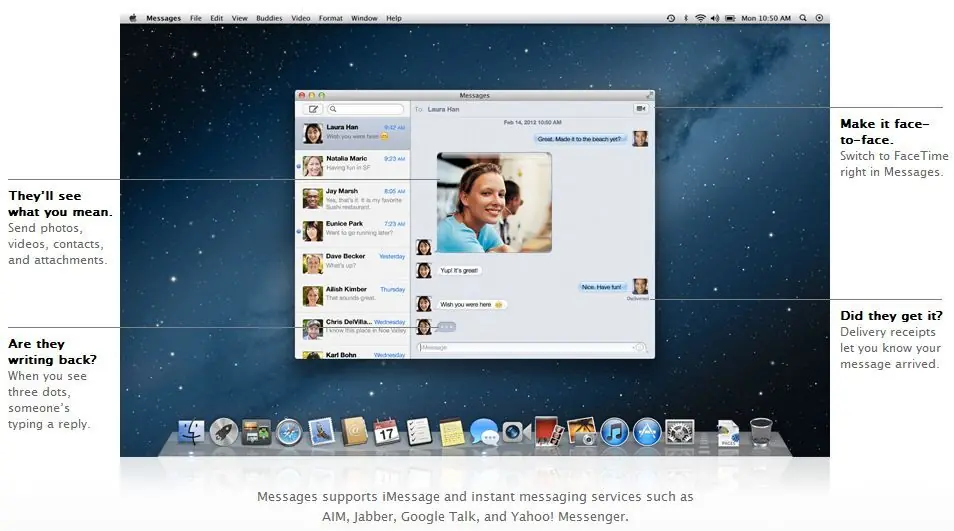
Task: Select the Laura Han conversation
Action: point(353,133)
